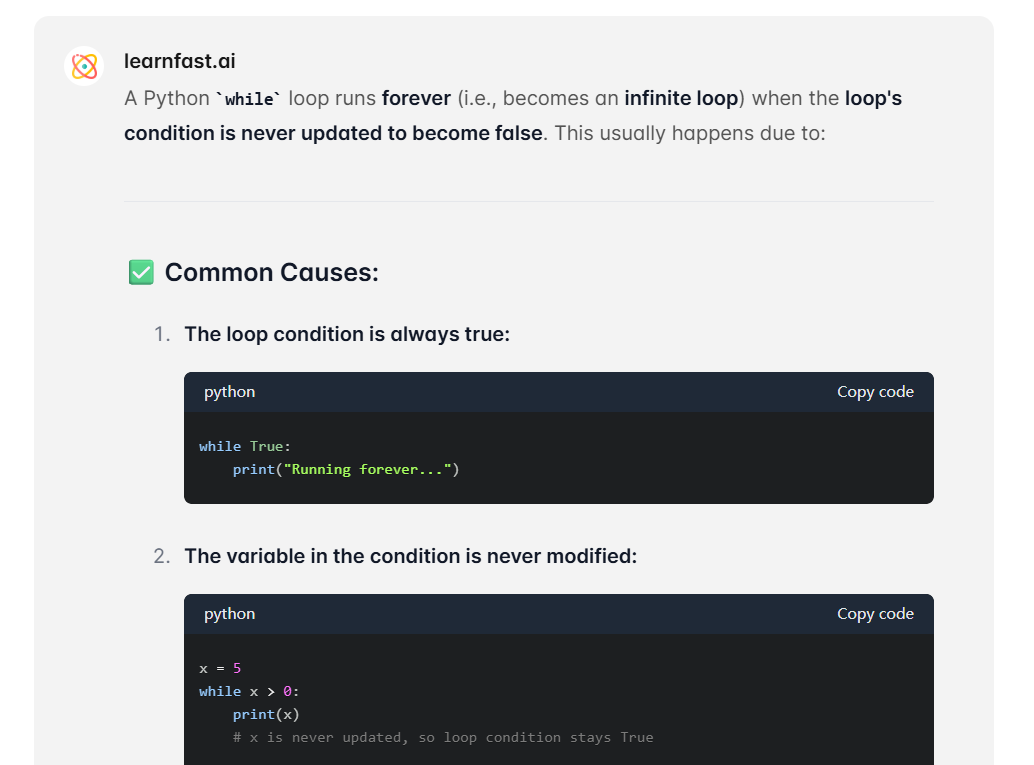Click the '# x is never updated' comment
The height and width of the screenshot is (765, 1034).
click(x=443, y=738)
